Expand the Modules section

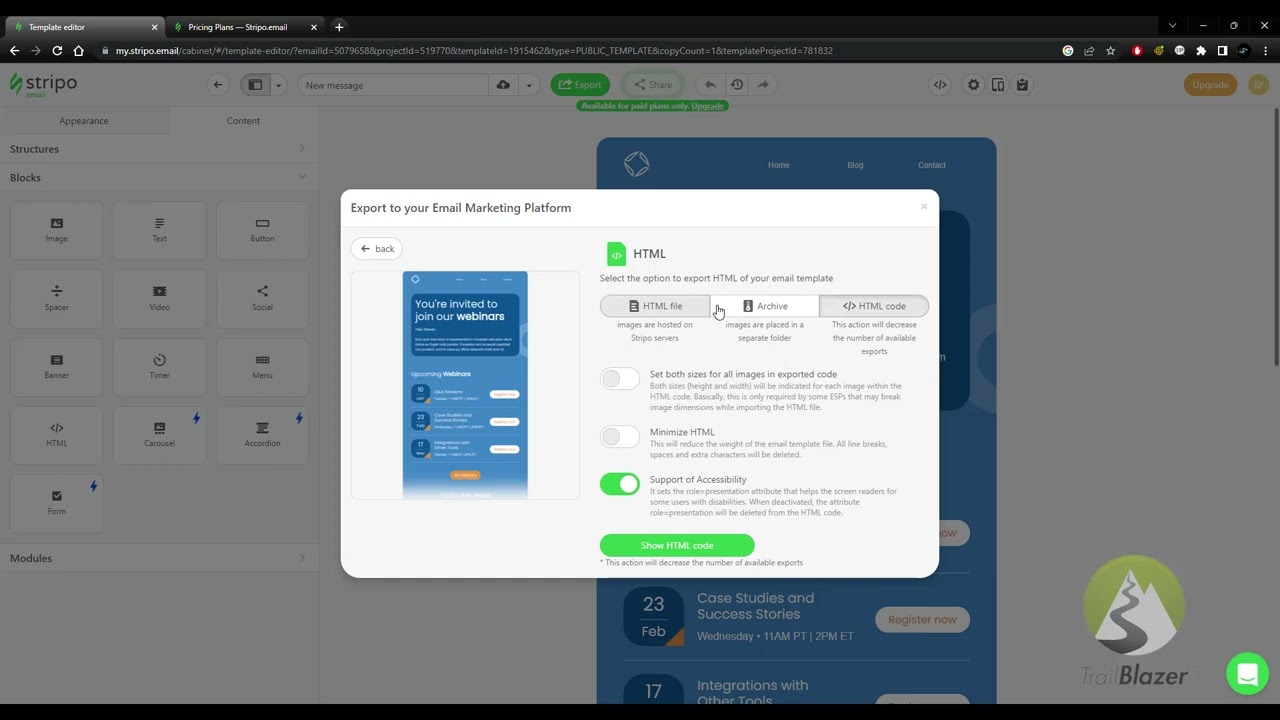click(160, 558)
